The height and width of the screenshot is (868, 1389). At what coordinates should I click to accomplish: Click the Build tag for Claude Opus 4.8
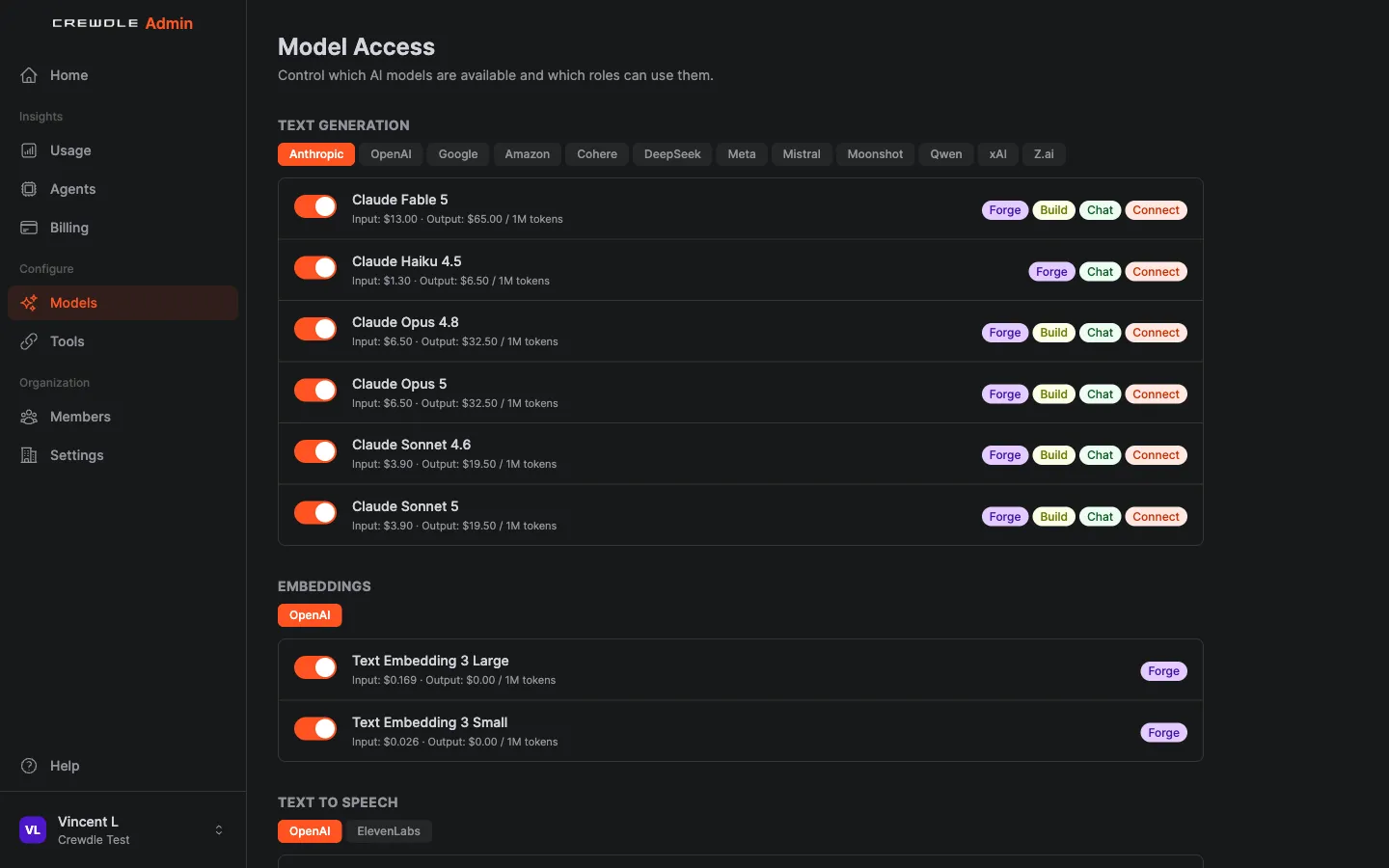click(x=1054, y=333)
